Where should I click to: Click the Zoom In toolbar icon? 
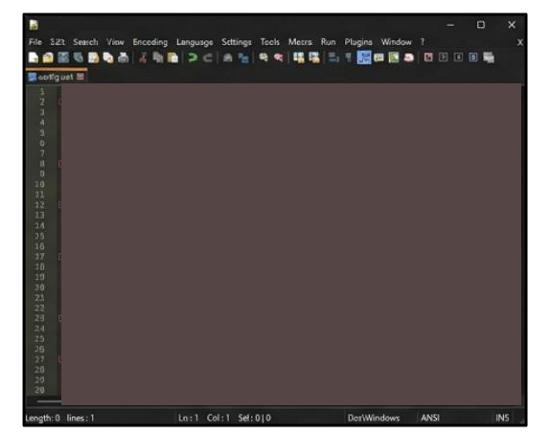[x=263, y=58]
